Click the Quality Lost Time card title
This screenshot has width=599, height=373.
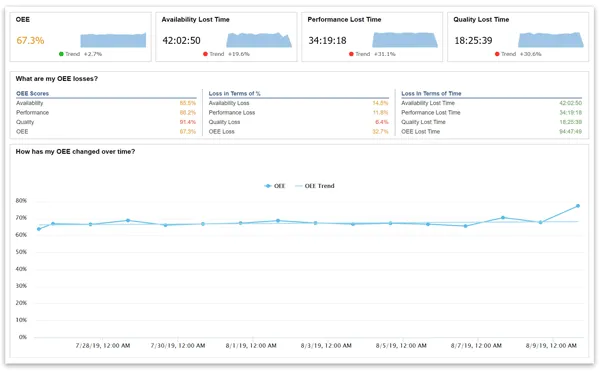(x=481, y=19)
